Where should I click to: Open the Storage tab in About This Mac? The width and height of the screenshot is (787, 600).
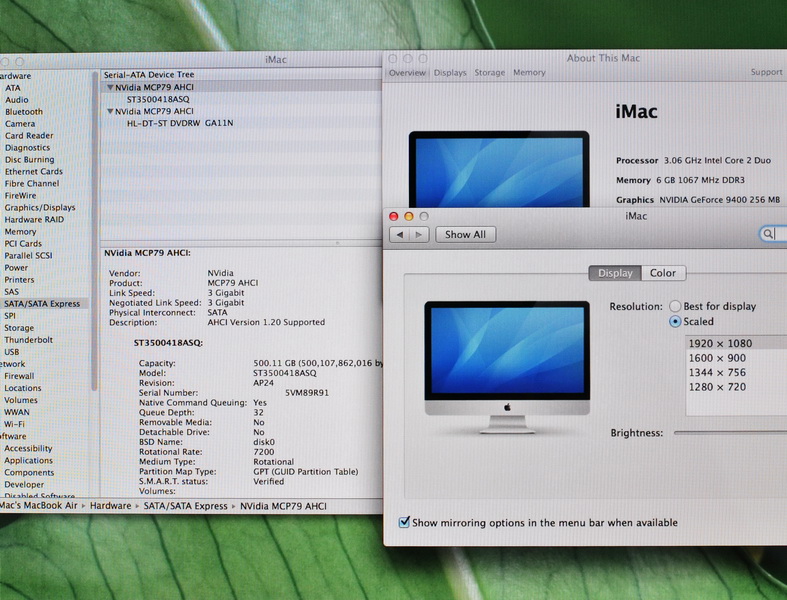point(489,73)
